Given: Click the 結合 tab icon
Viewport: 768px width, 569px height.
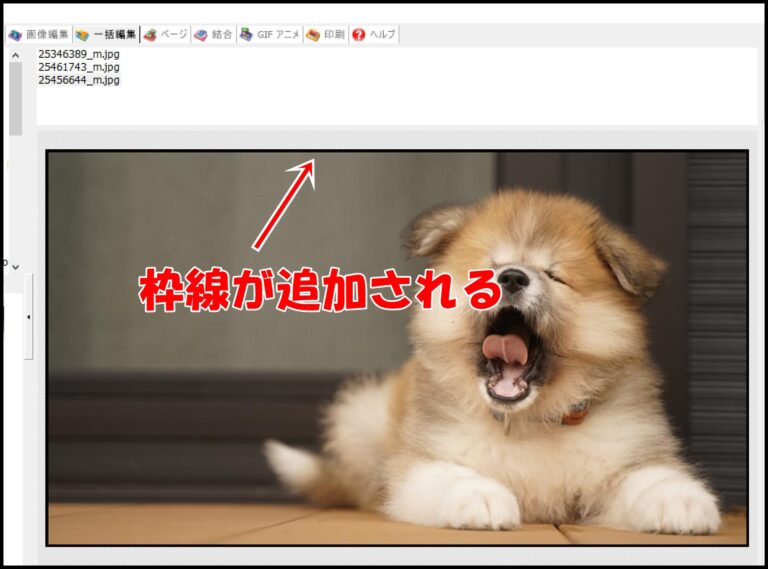Looking at the screenshot, I should click(x=201, y=35).
